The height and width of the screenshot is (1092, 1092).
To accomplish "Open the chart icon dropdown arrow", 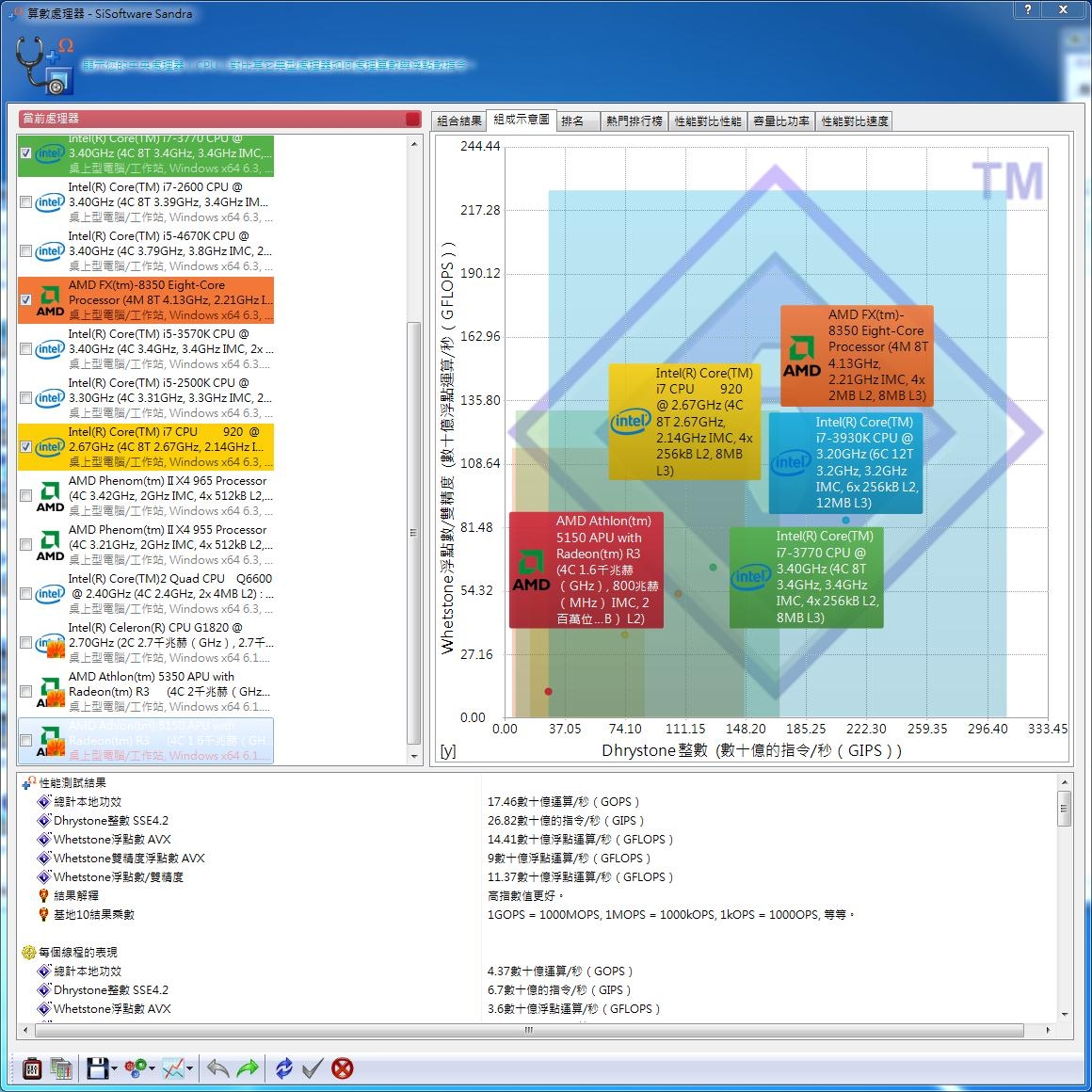I will (189, 1068).
